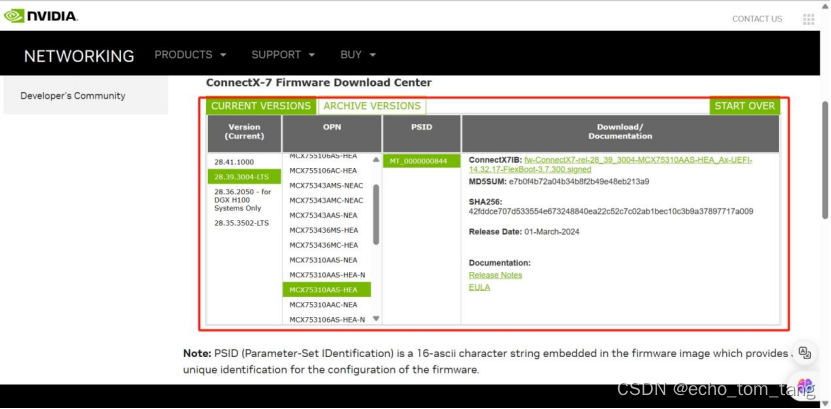Select version 28.36.2050 for DGX H100
The width and height of the screenshot is (831, 409).
pyautogui.click(x=244, y=200)
